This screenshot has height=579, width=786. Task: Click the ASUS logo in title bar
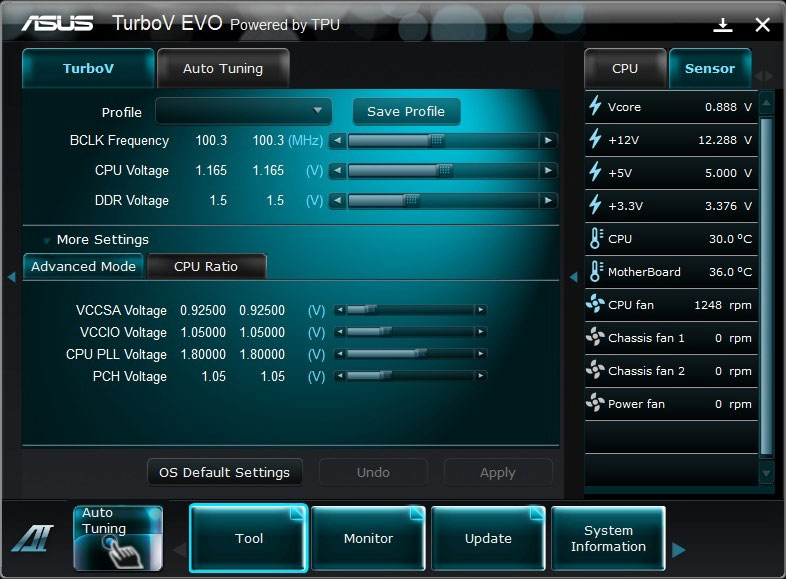[57, 24]
